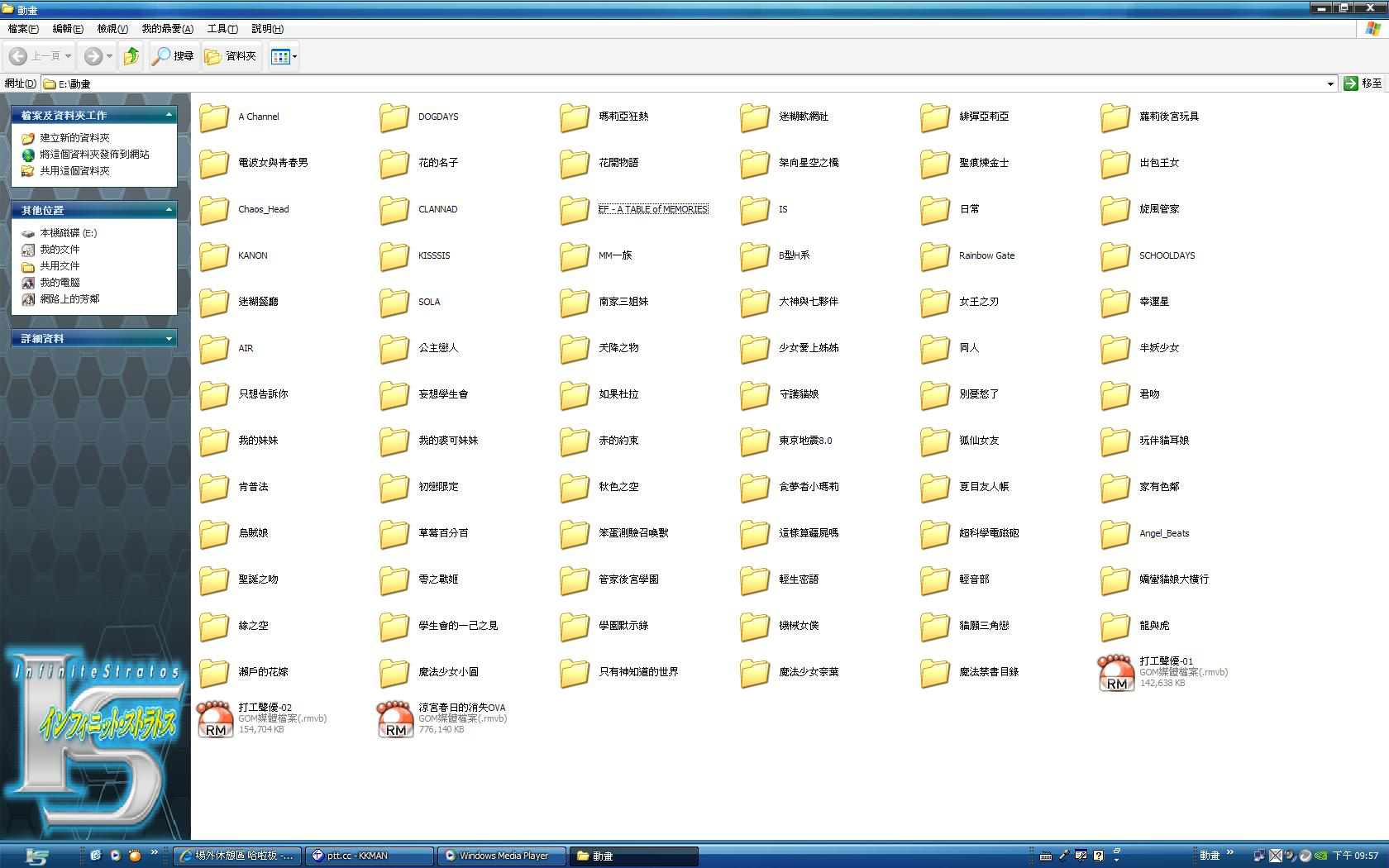Select the SOLA folder icon
This screenshot has height=868, width=1389.
tap(394, 303)
